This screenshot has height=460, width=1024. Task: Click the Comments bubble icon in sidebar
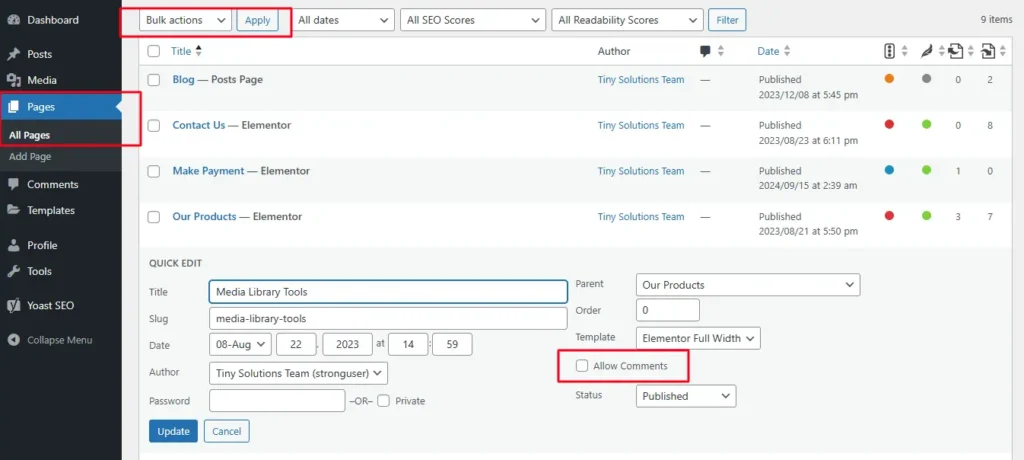click(x=14, y=184)
